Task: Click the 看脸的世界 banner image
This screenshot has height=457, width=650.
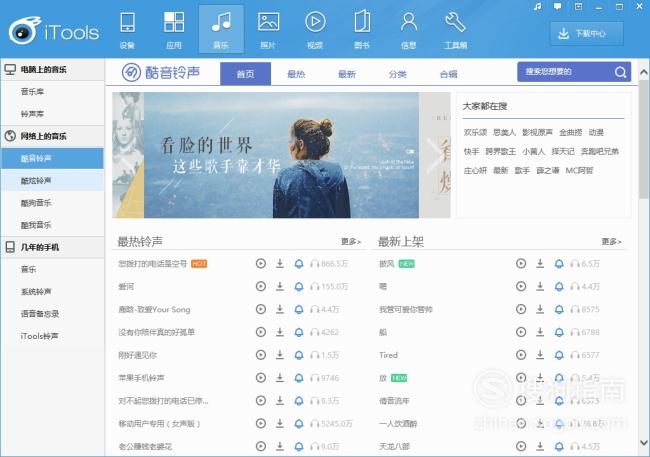Action: (x=281, y=155)
